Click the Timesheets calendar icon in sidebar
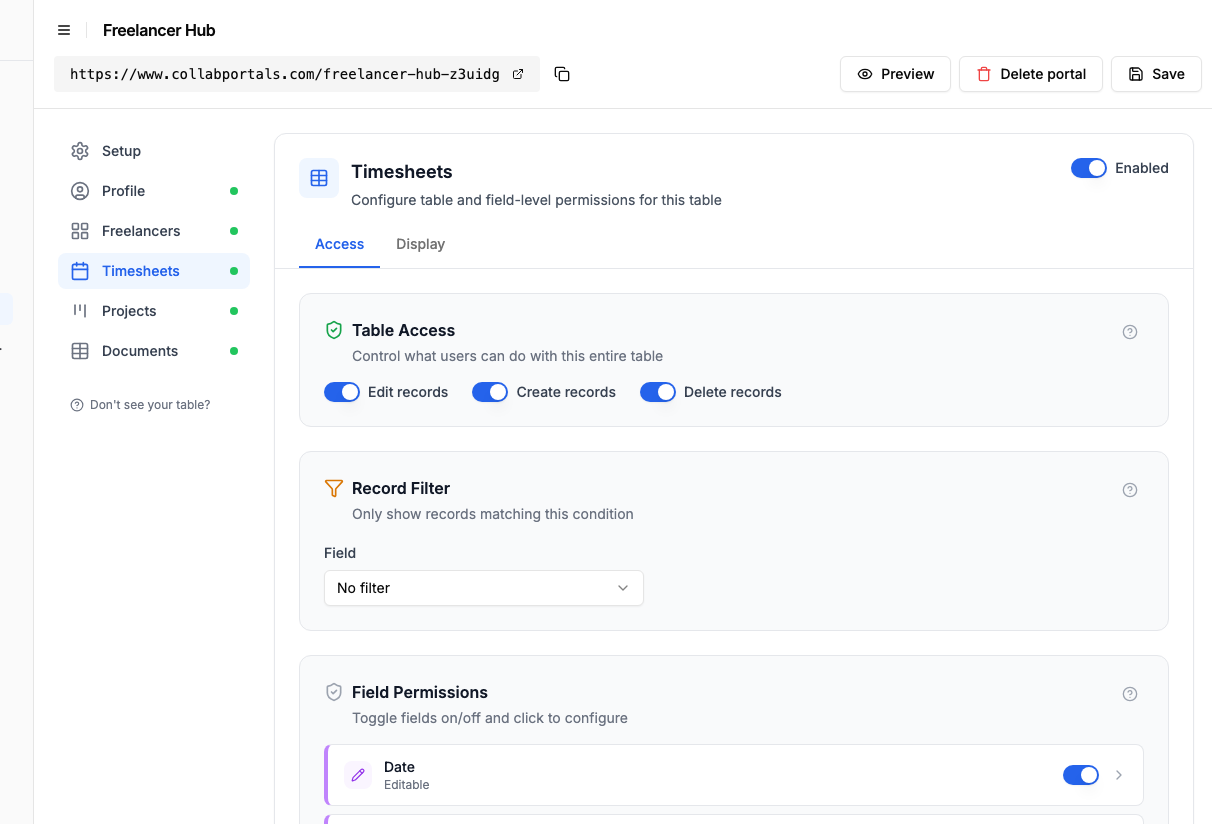This screenshot has height=824, width=1212. (x=80, y=271)
